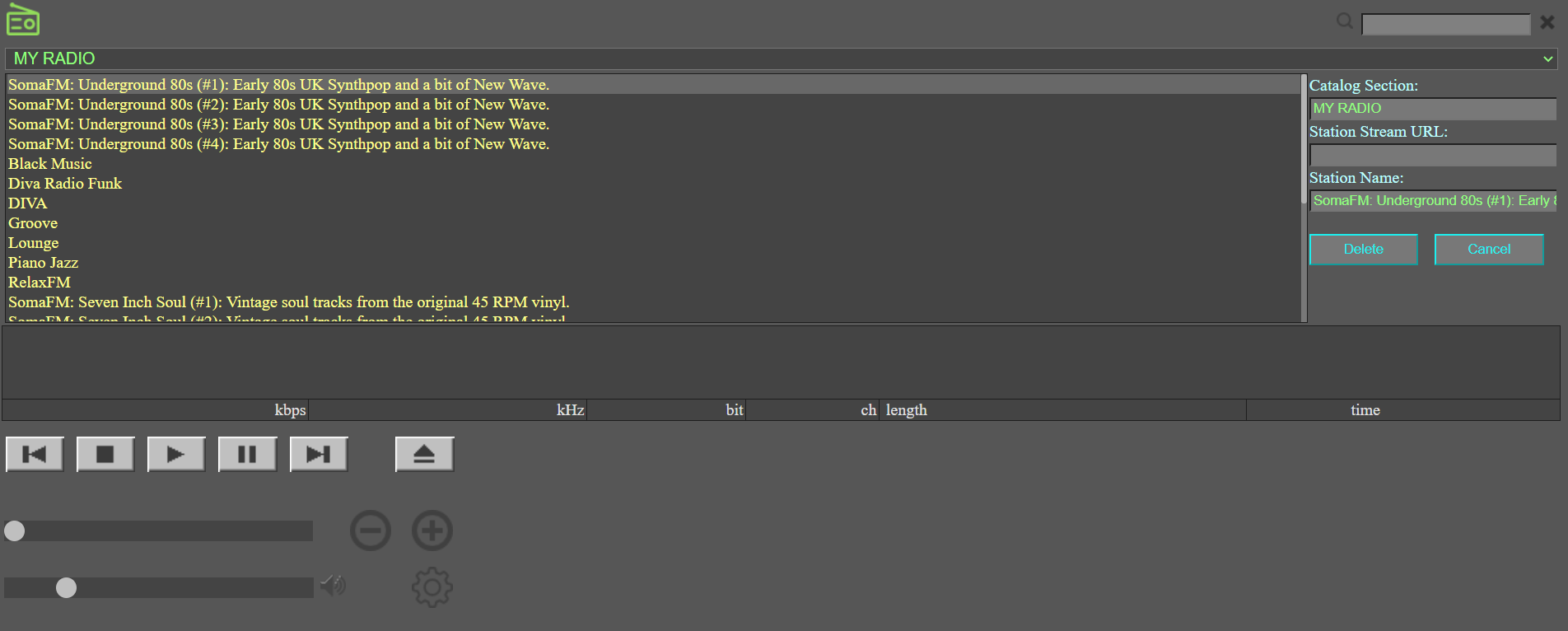Image resolution: width=1568 pixels, height=631 pixels.
Task: Click the Station Name field
Action: pyautogui.click(x=1433, y=201)
